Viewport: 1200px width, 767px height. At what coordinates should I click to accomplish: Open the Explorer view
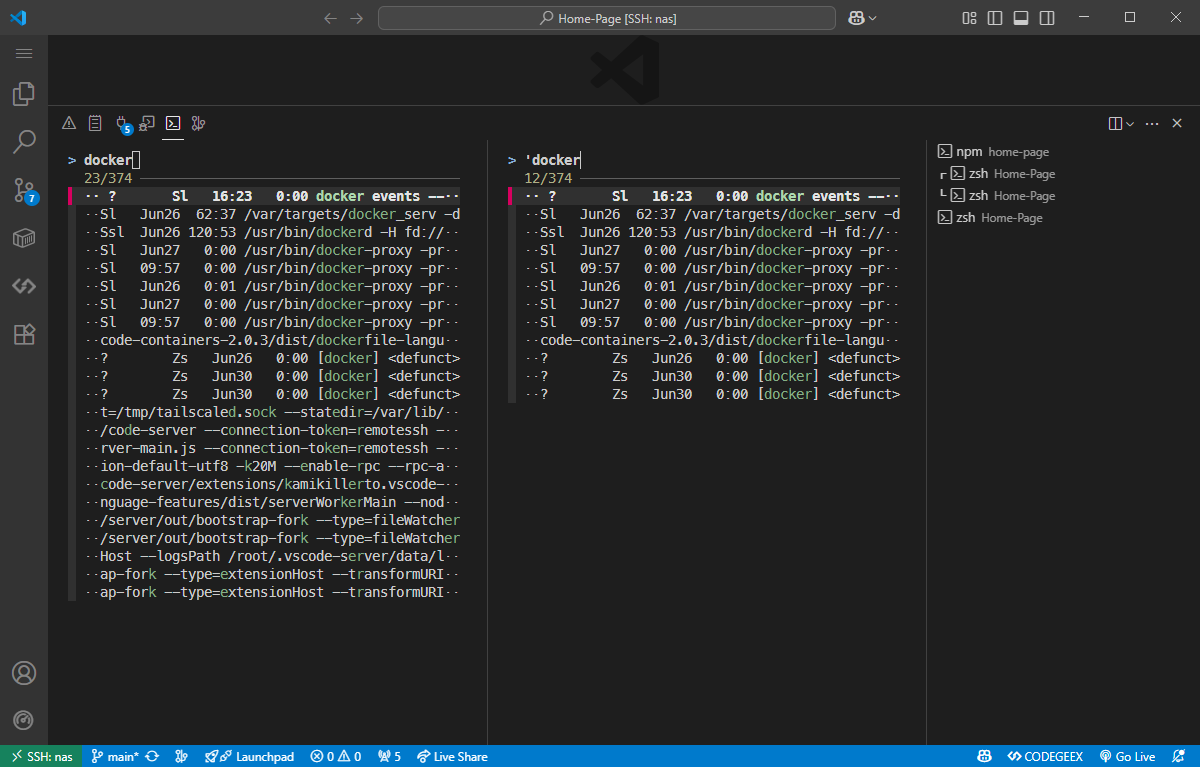pos(24,94)
